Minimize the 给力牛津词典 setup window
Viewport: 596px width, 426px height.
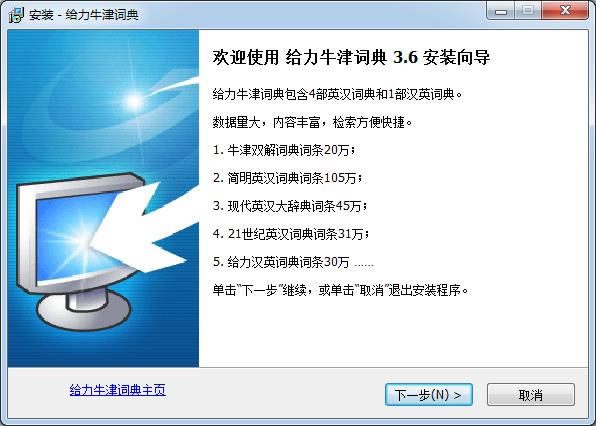click(x=501, y=10)
